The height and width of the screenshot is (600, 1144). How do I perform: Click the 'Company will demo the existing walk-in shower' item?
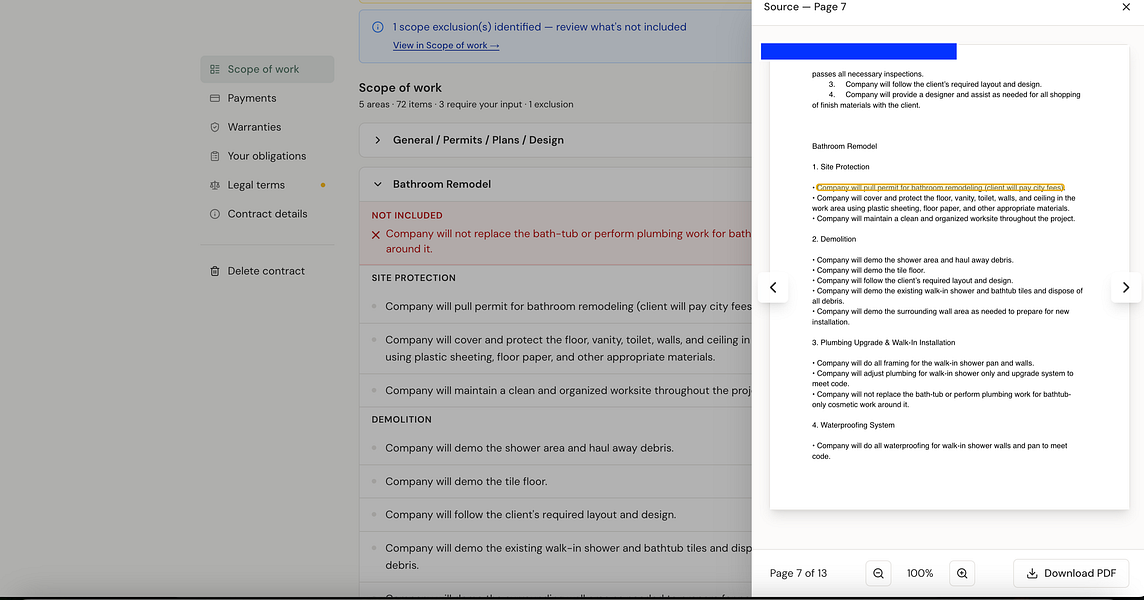pos(568,556)
